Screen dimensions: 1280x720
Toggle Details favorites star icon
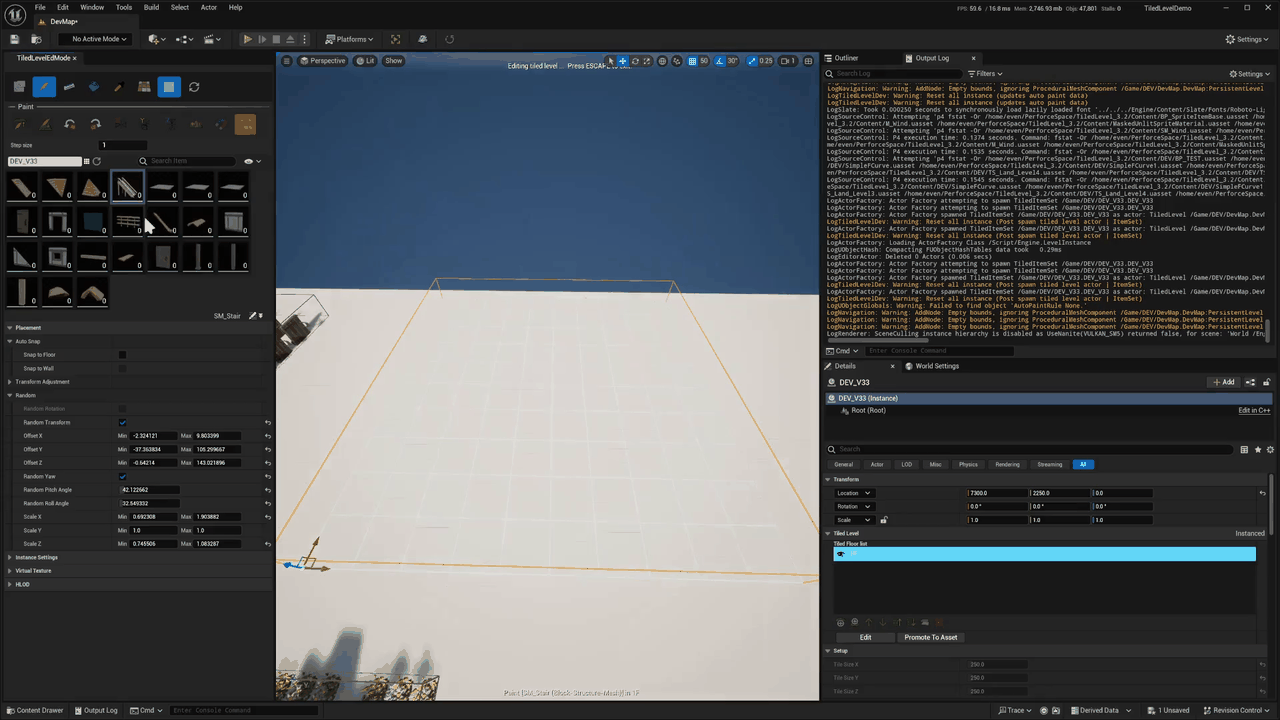[1258, 450]
